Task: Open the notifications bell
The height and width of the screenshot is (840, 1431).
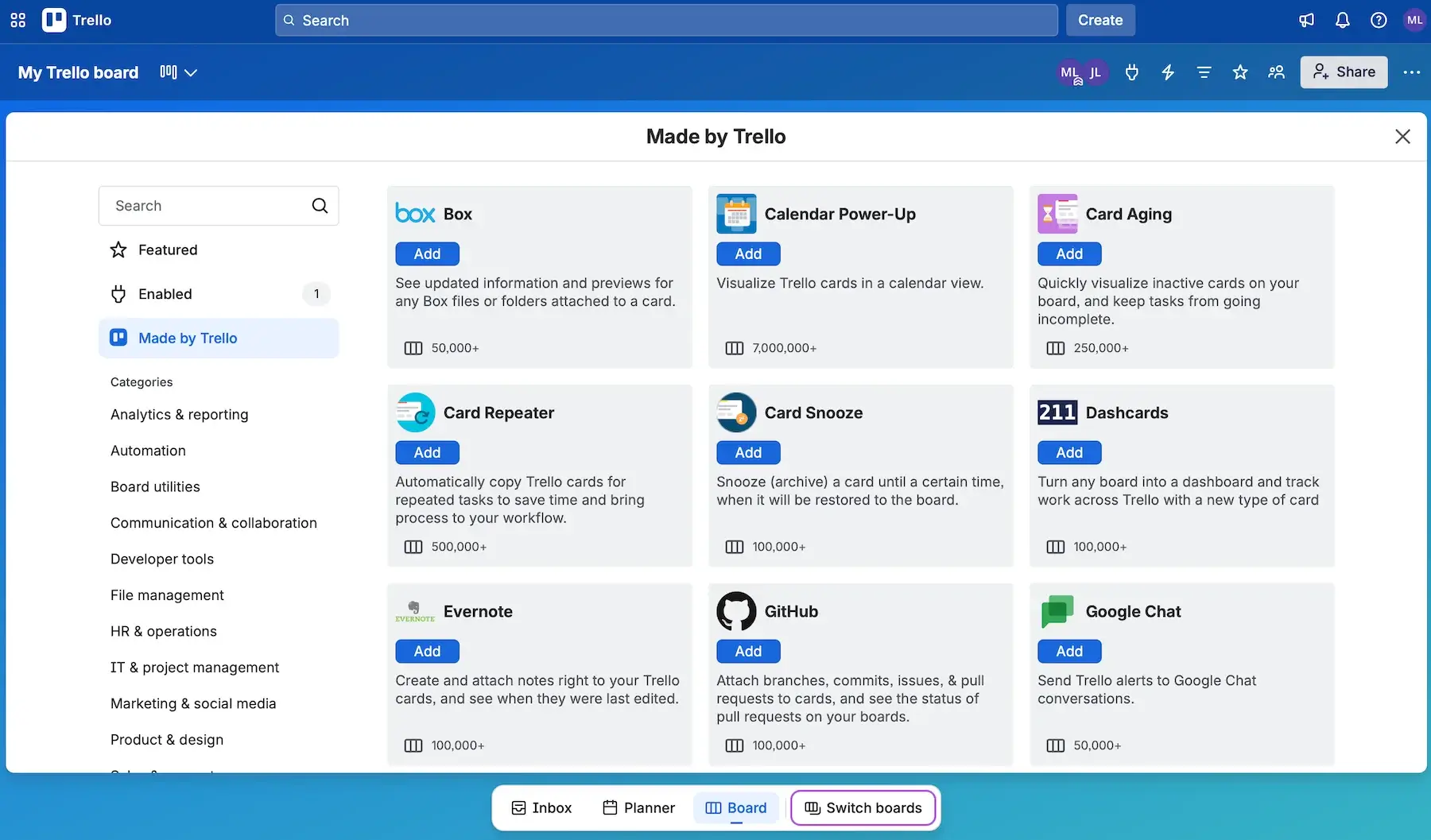Action: (1343, 20)
